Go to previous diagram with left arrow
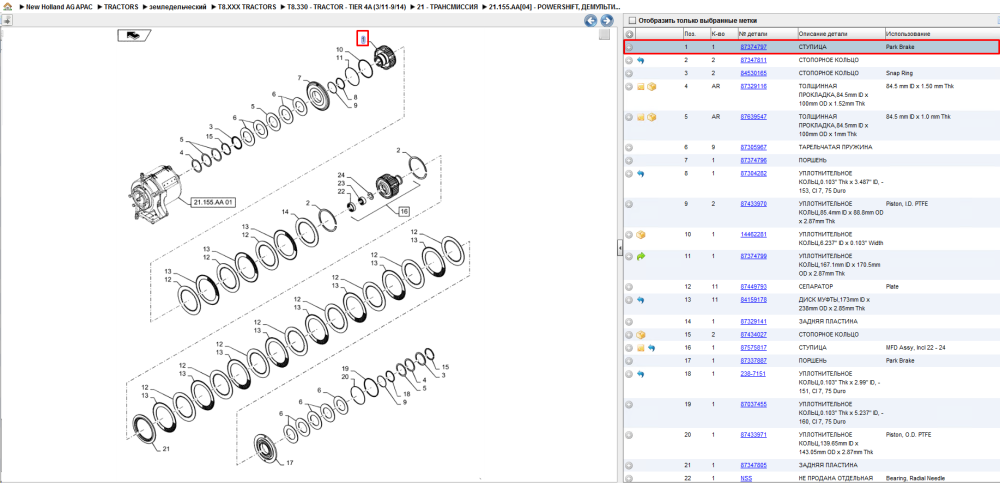This screenshot has height=483, width=1000. tap(592, 20)
